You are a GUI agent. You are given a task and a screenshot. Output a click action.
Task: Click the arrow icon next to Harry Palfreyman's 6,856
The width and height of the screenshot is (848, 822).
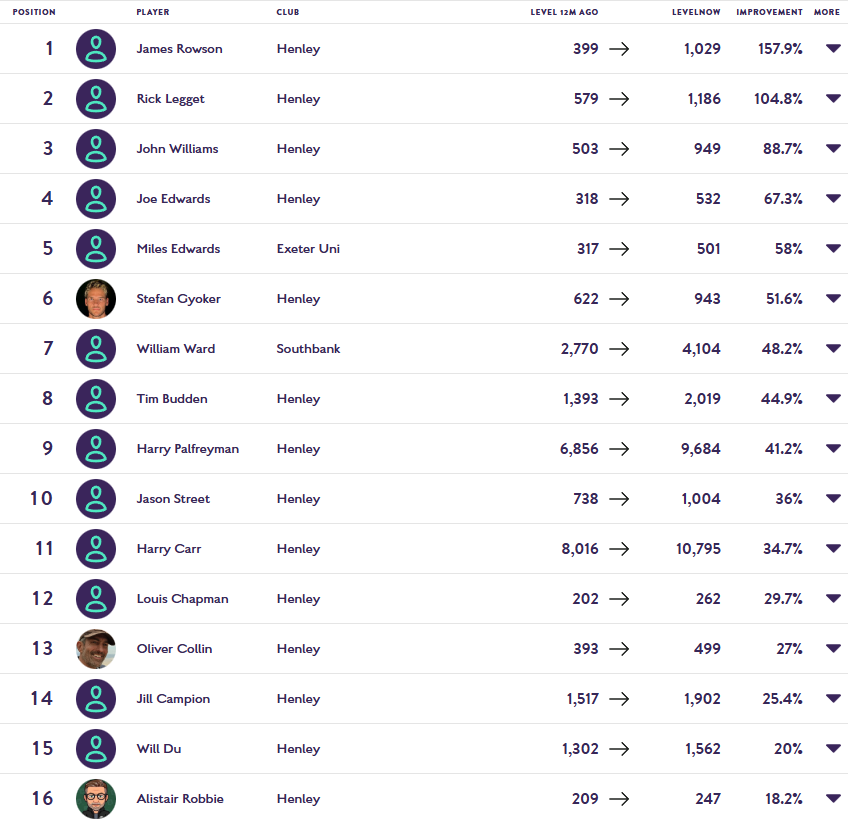[619, 449]
